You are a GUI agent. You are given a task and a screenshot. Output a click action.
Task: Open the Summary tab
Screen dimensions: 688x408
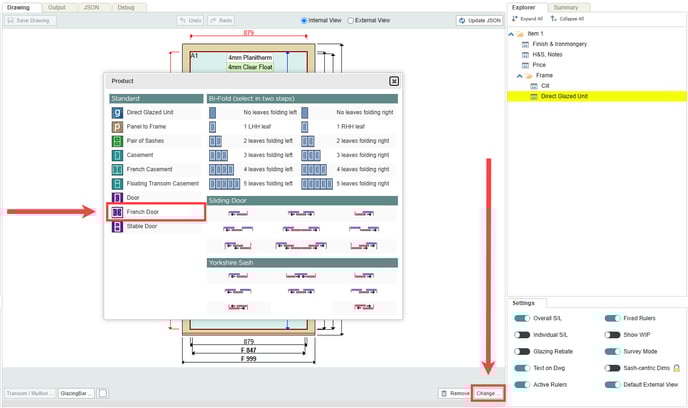click(566, 6)
